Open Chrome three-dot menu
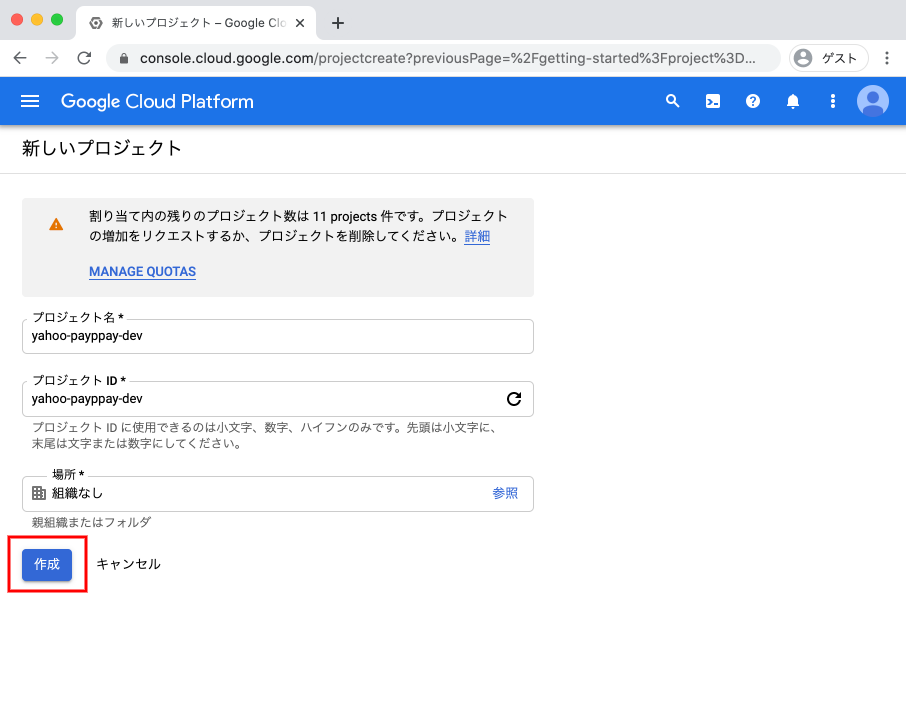 (x=886, y=58)
